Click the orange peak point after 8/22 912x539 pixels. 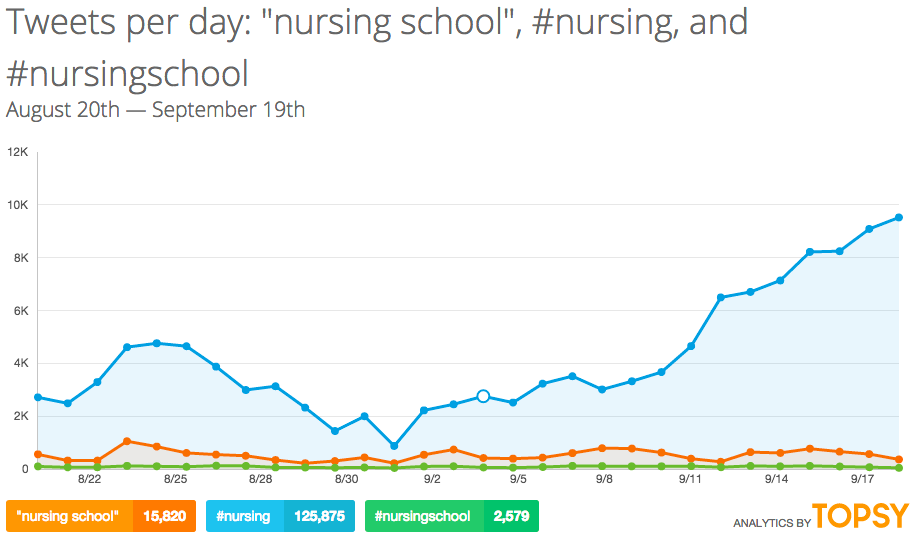pyautogui.click(x=127, y=441)
